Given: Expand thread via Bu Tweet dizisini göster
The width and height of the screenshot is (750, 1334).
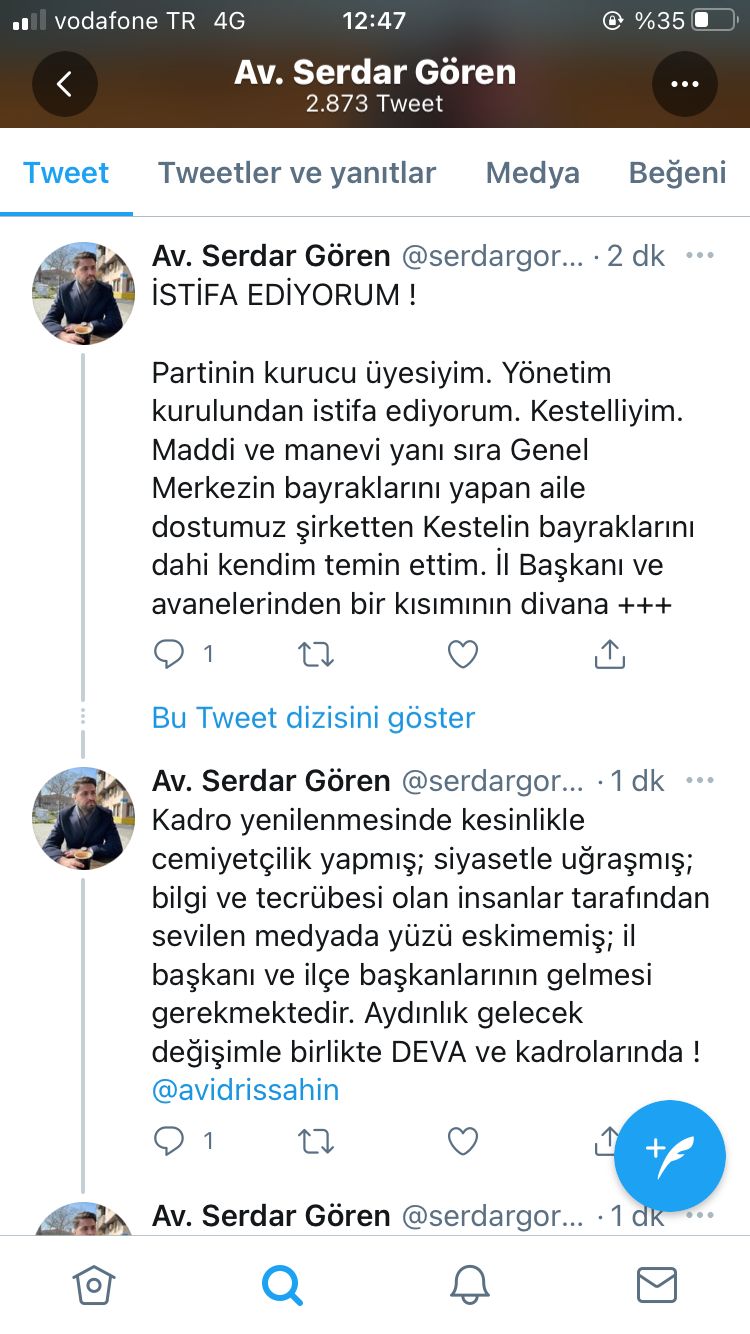Looking at the screenshot, I should click(313, 717).
